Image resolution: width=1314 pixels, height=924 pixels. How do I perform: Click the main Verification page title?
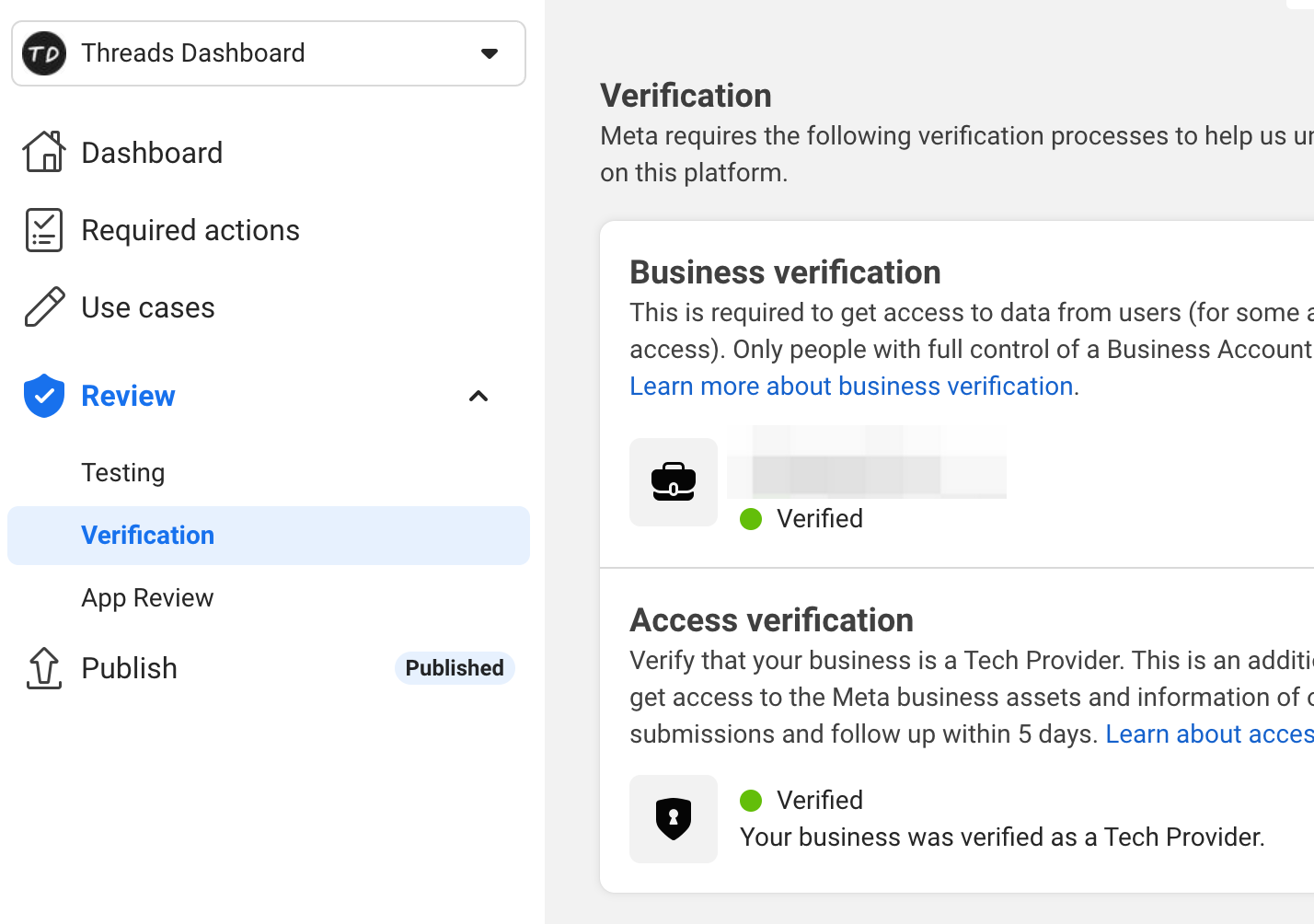pyautogui.click(x=686, y=96)
